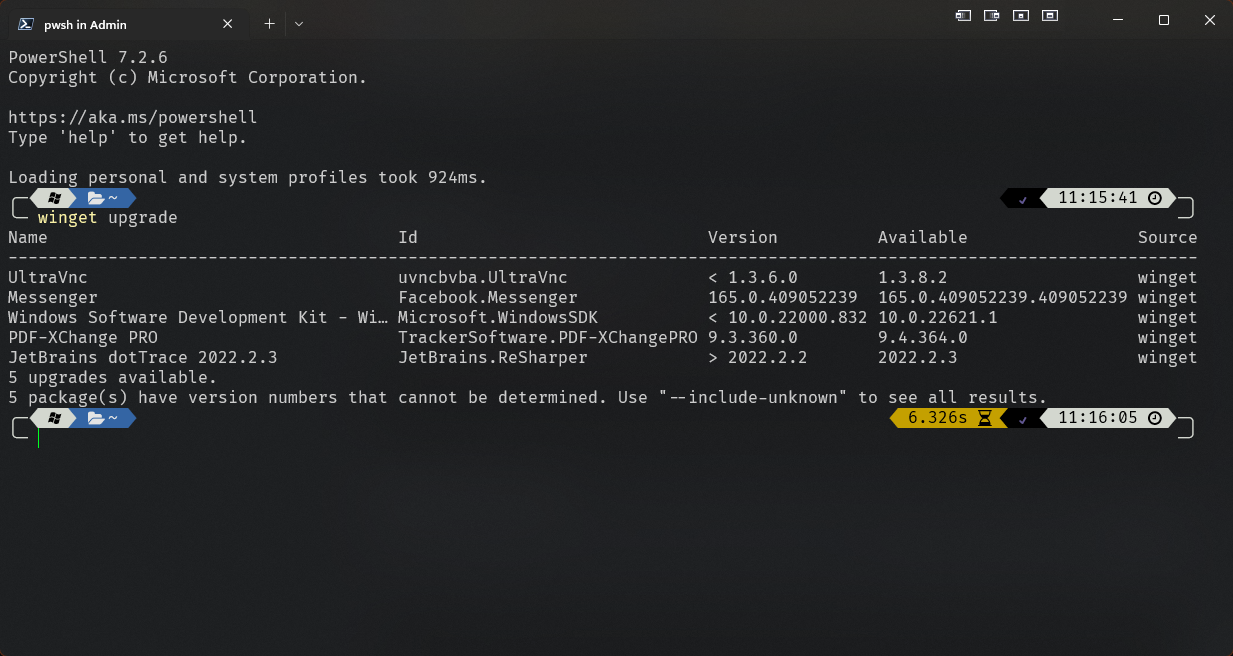Click the second window-layout icon in title bar
The height and width of the screenshot is (656, 1233).
point(992,16)
